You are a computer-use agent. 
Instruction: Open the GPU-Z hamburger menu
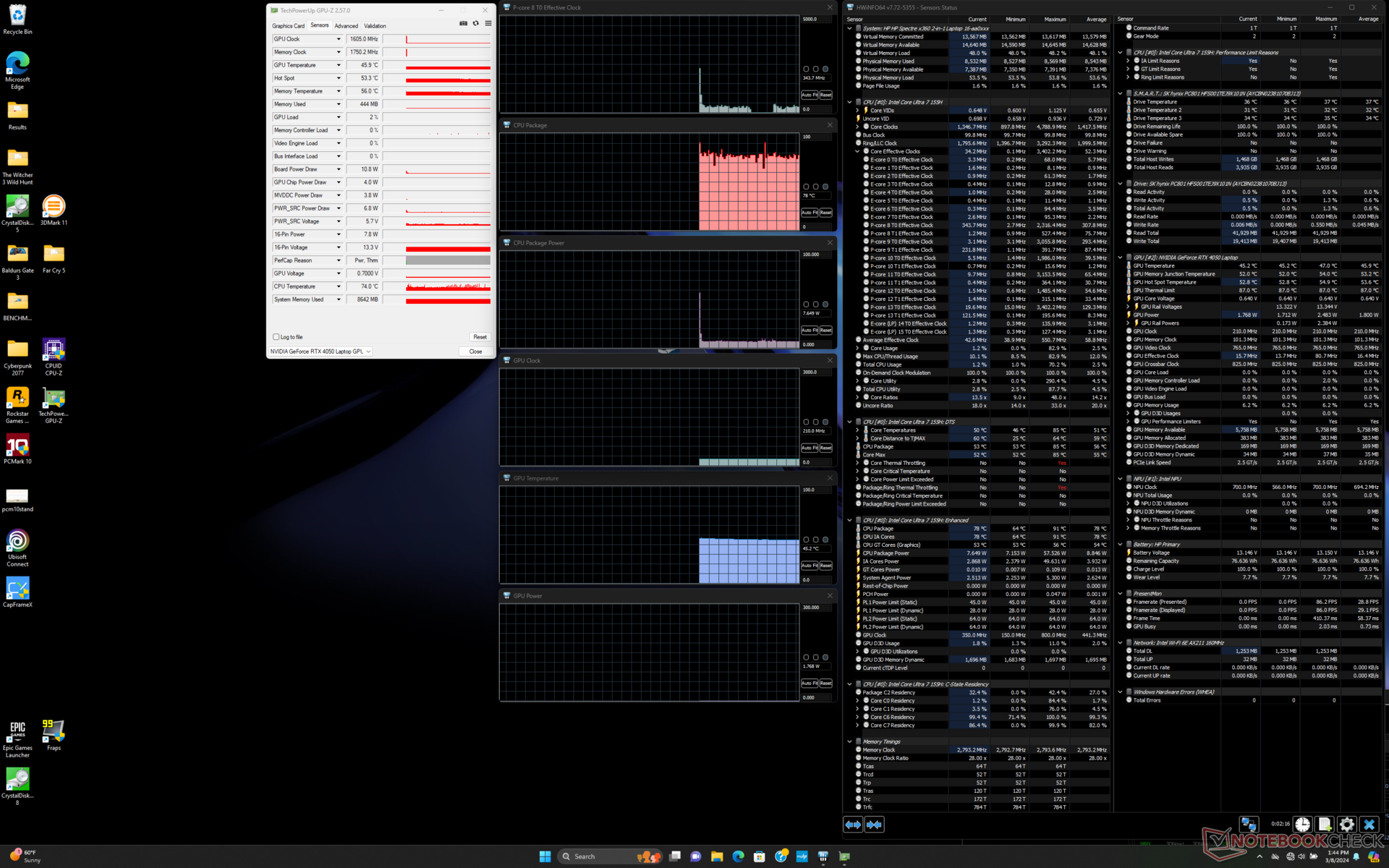click(488, 24)
